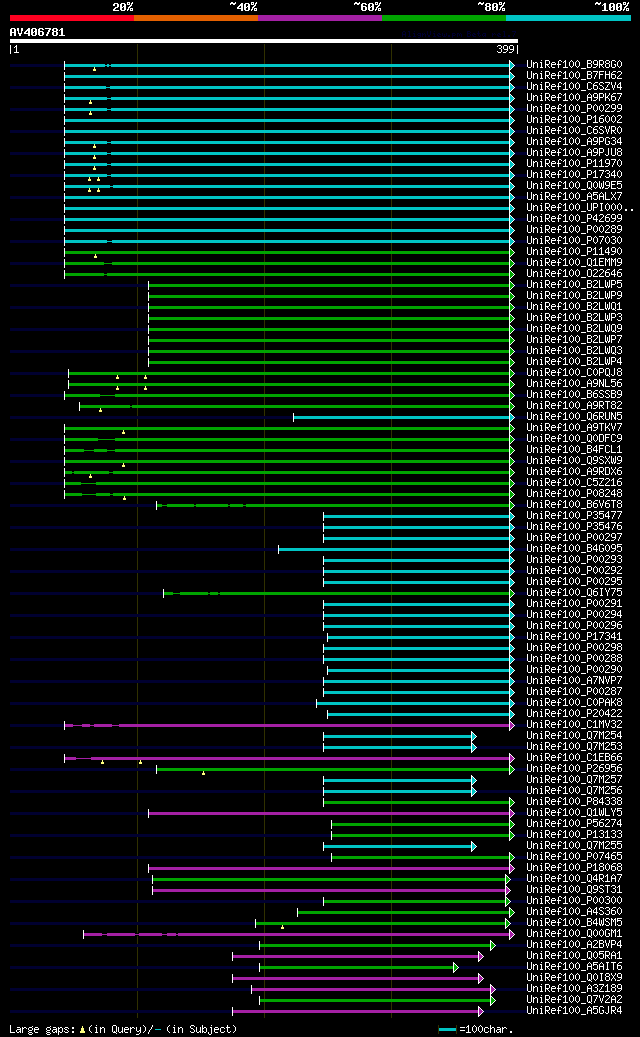Open the UniRef100_P17340 entry

(574, 175)
